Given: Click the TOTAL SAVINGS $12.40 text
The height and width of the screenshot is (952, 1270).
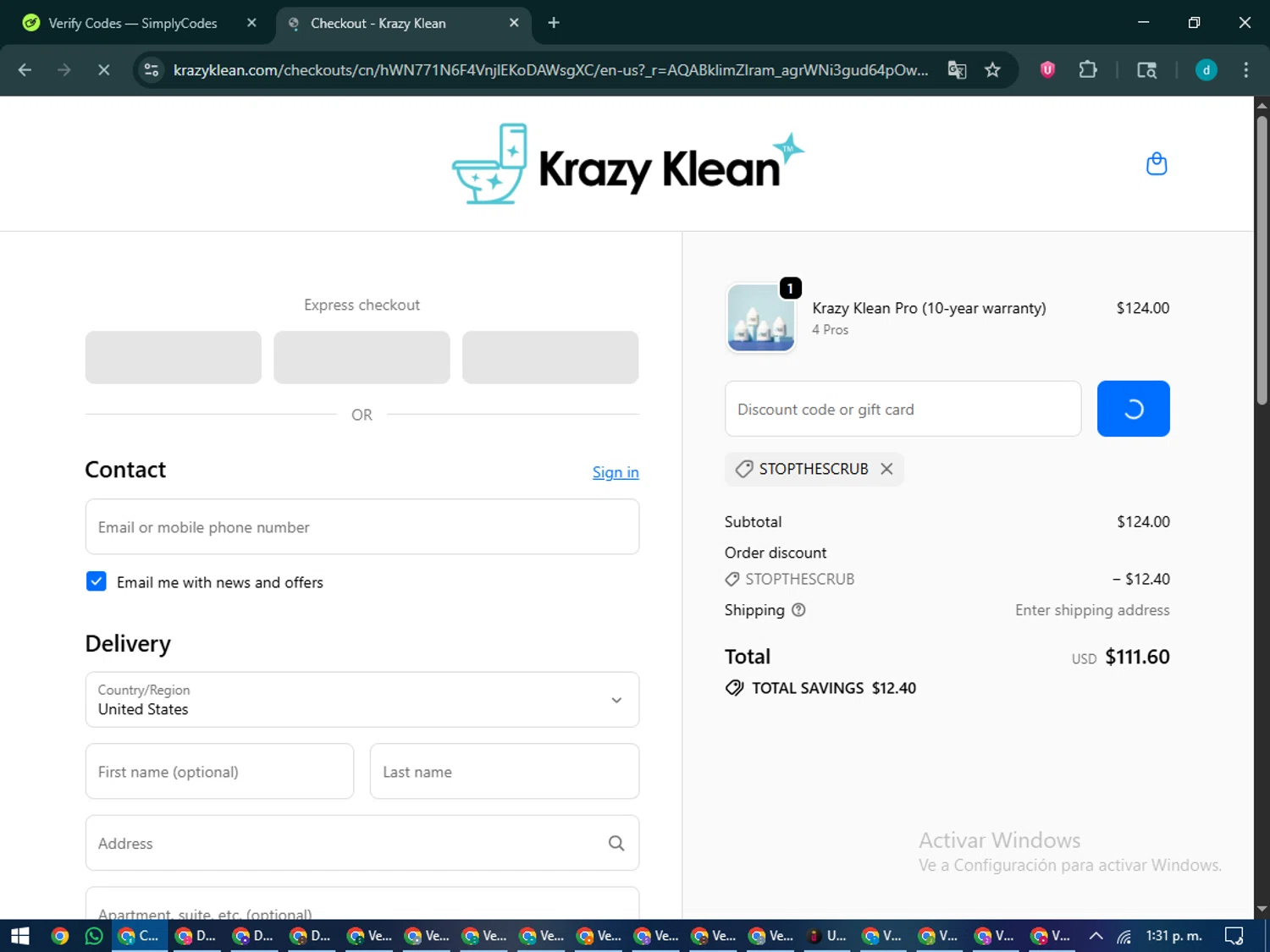Looking at the screenshot, I should click(x=834, y=688).
